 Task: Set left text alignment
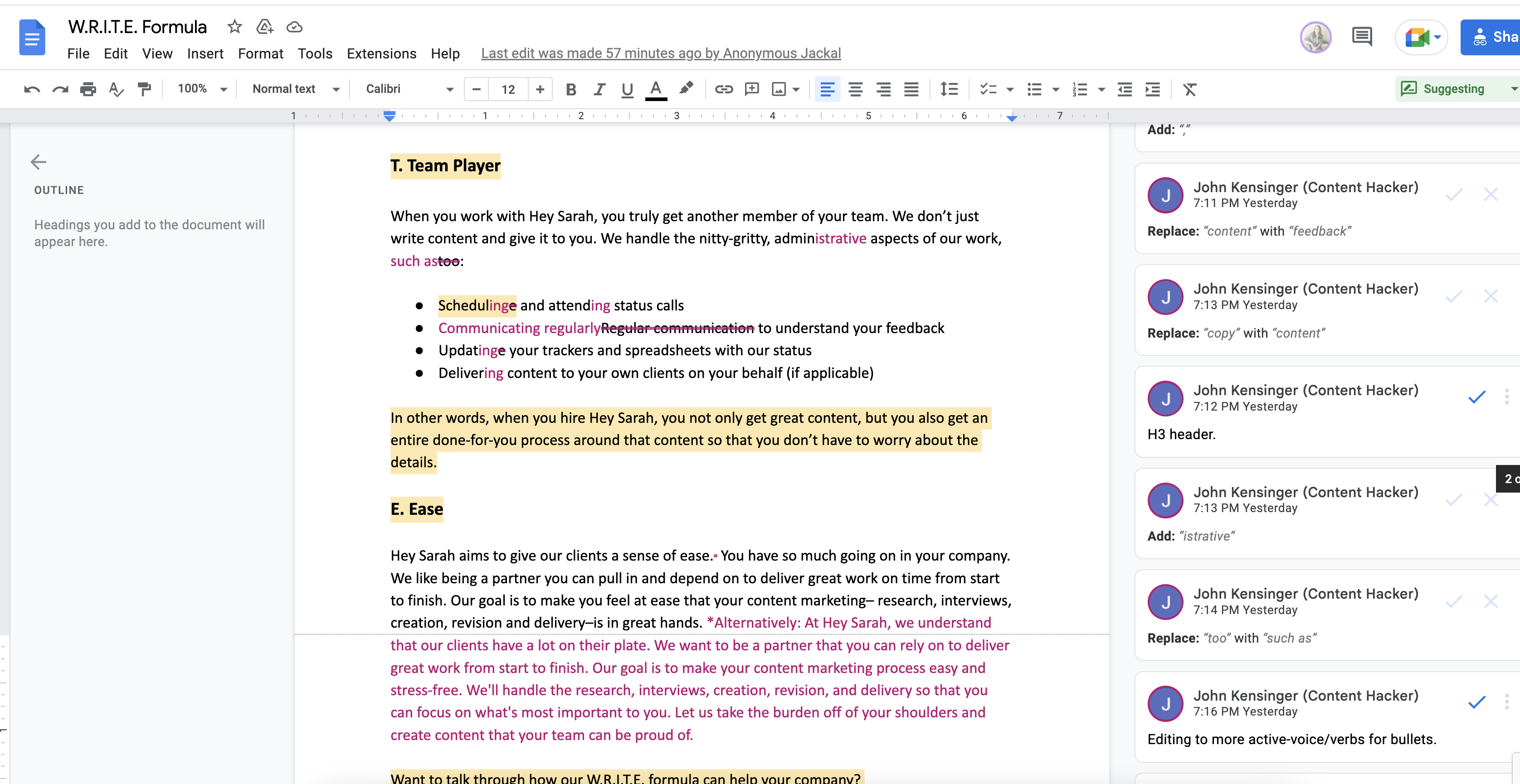coord(827,89)
